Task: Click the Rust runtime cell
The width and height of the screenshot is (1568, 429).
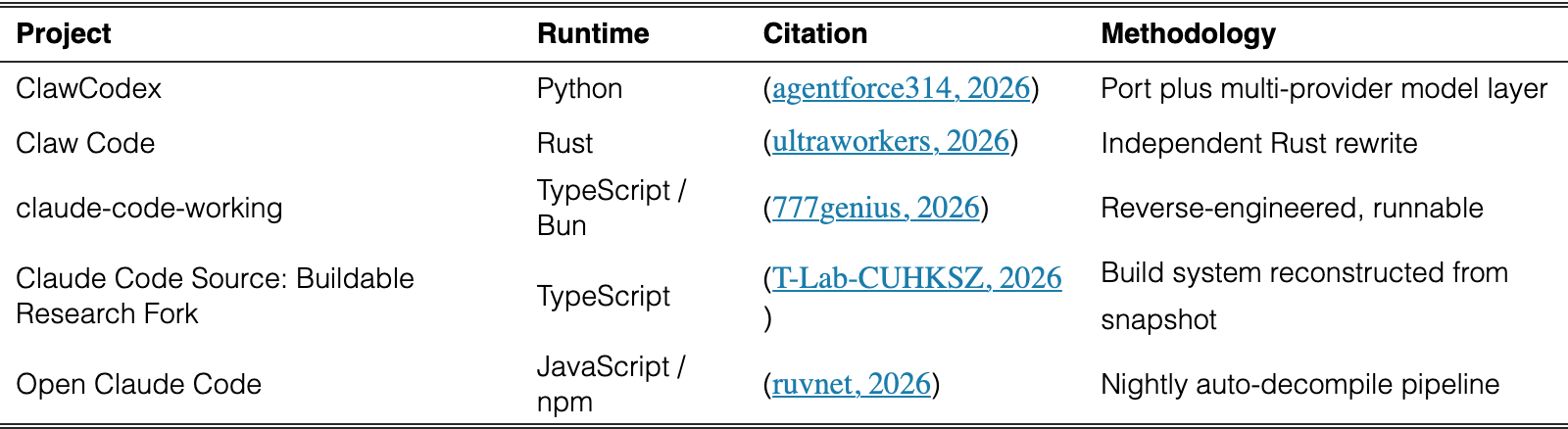Action: tap(564, 143)
